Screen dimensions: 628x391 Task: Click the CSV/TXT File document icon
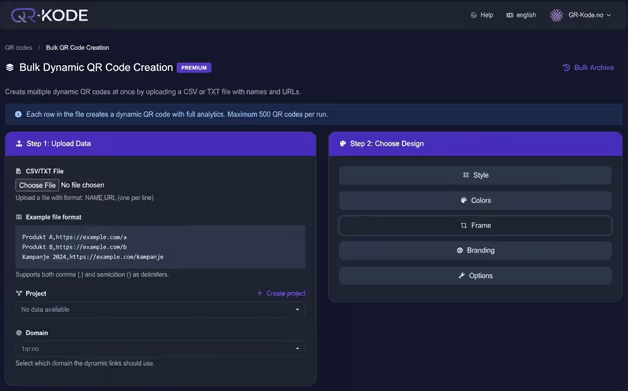pos(18,171)
